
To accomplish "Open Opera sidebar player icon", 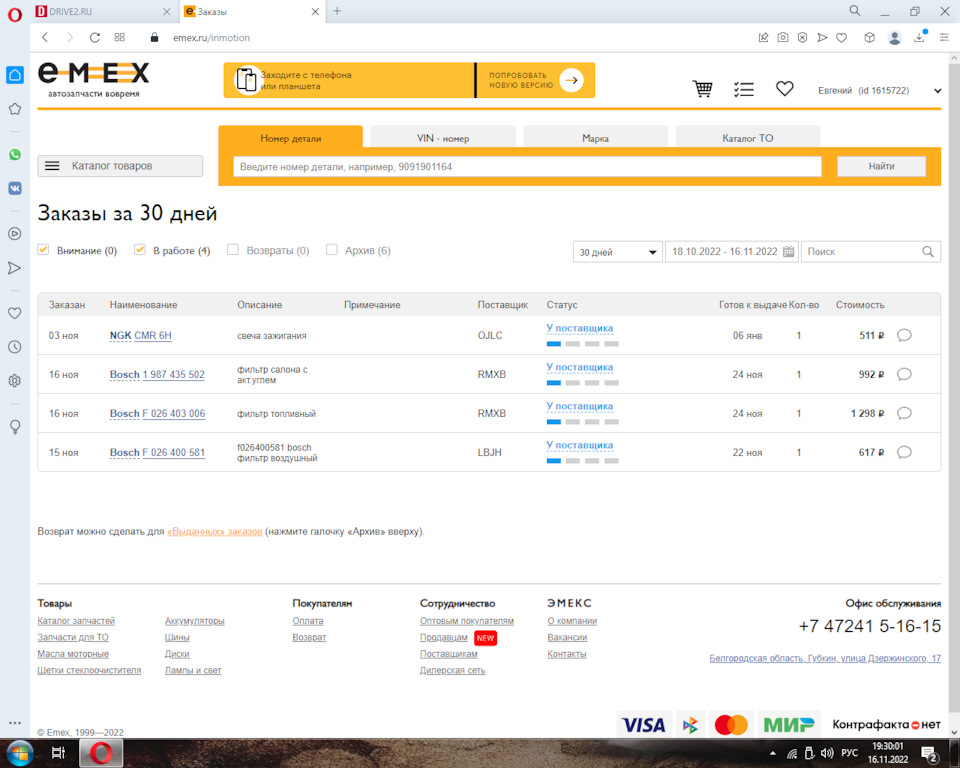I will pyautogui.click(x=15, y=234).
